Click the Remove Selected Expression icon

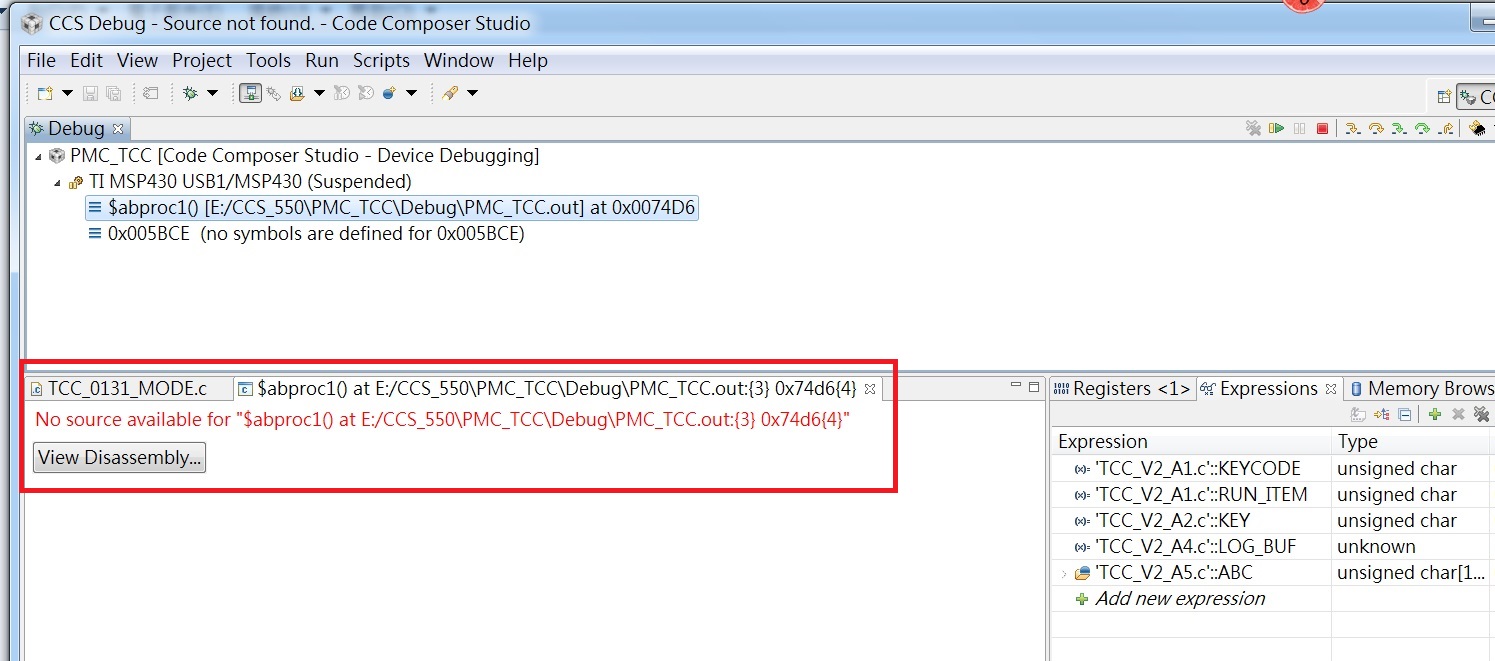[1458, 415]
